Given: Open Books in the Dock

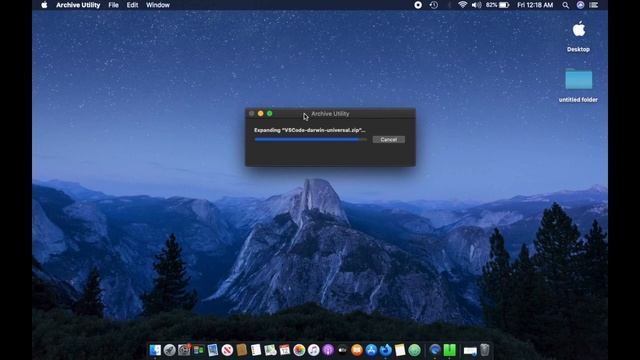Looking at the screenshot, I should tap(357, 350).
